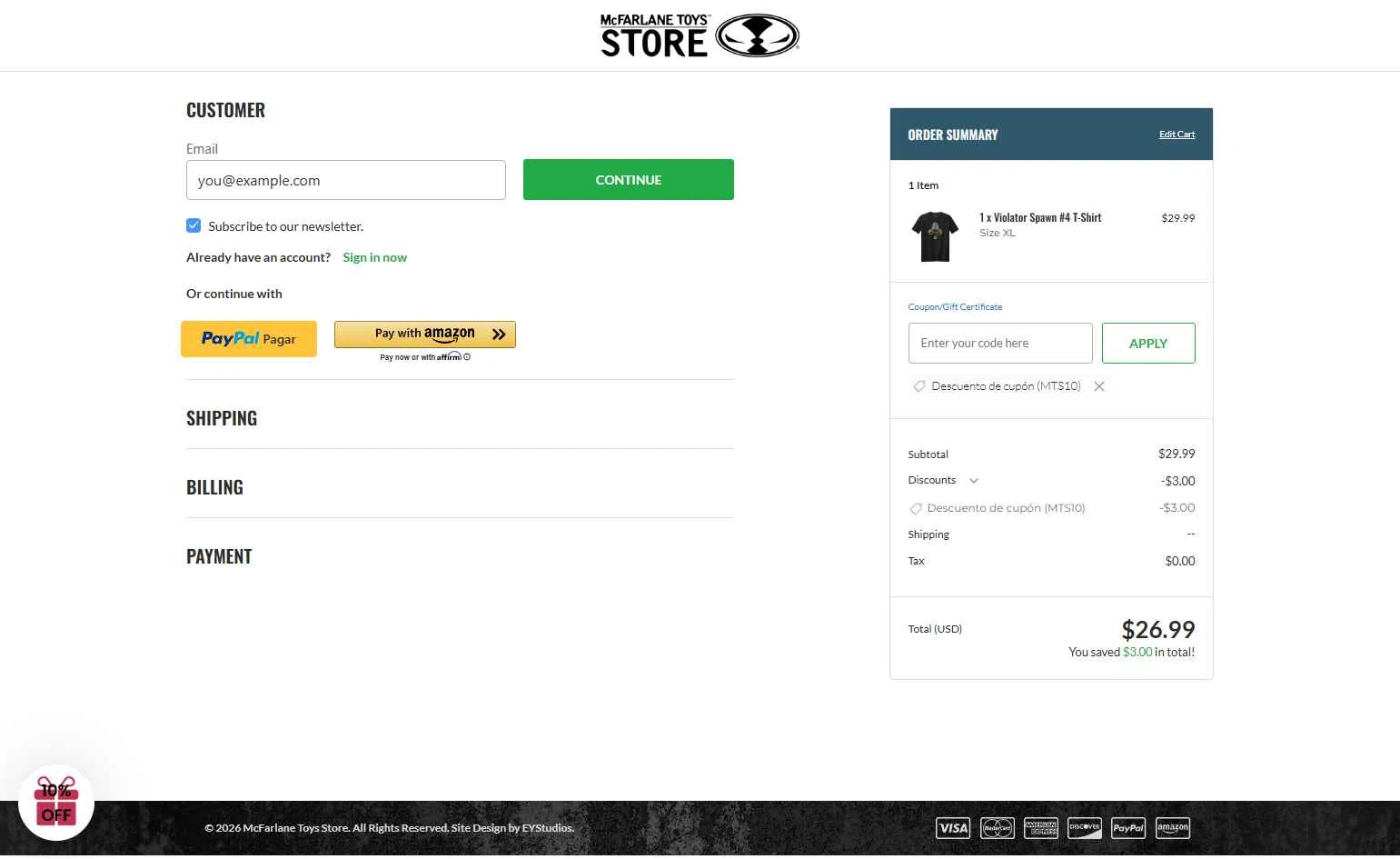The width and height of the screenshot is (1400, 859).
Task: Click the Discover card icon in the footer
Action: [1085, 828]
